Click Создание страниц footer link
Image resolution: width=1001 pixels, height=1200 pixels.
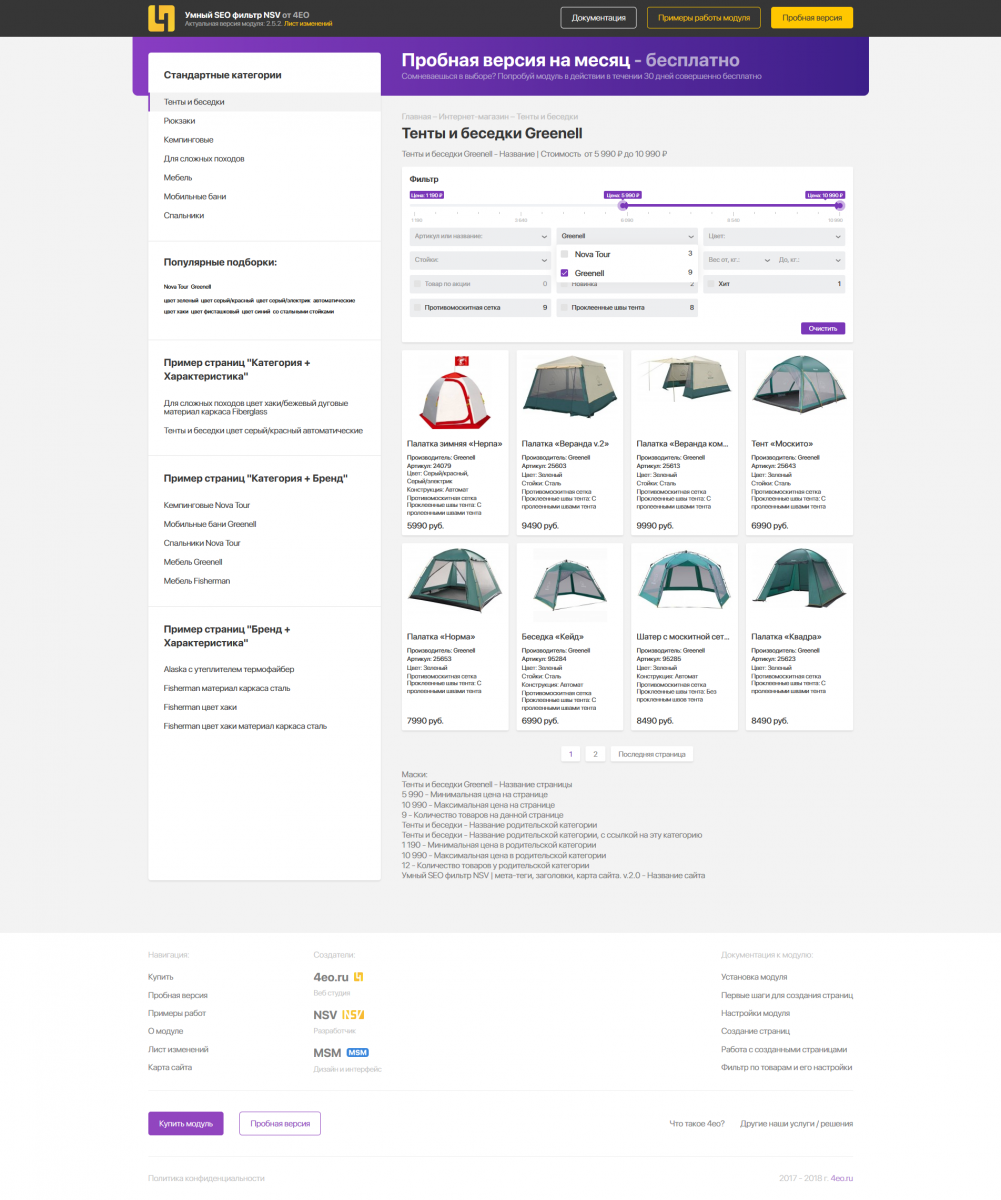(x=755, y=1031)
